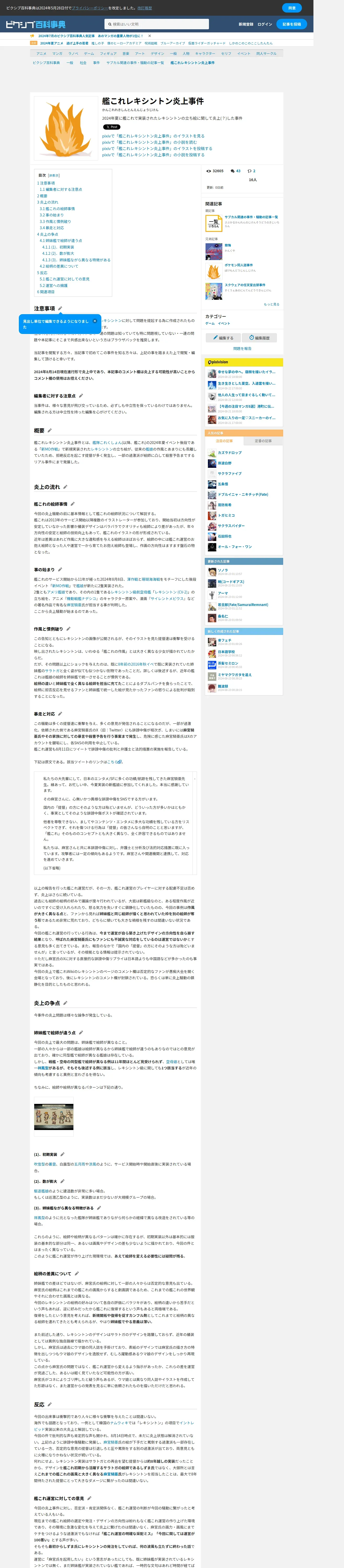Close the yellow announcement bar
Image resolution: width=344 pixels, height=1568 pixels.
(x=150, y=36)
